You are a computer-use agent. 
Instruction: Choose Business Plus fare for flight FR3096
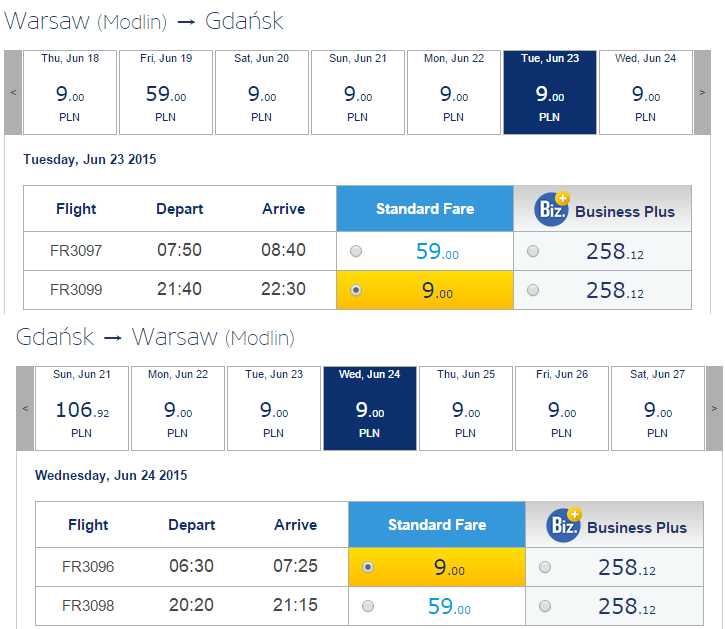(x=545, y=567)
